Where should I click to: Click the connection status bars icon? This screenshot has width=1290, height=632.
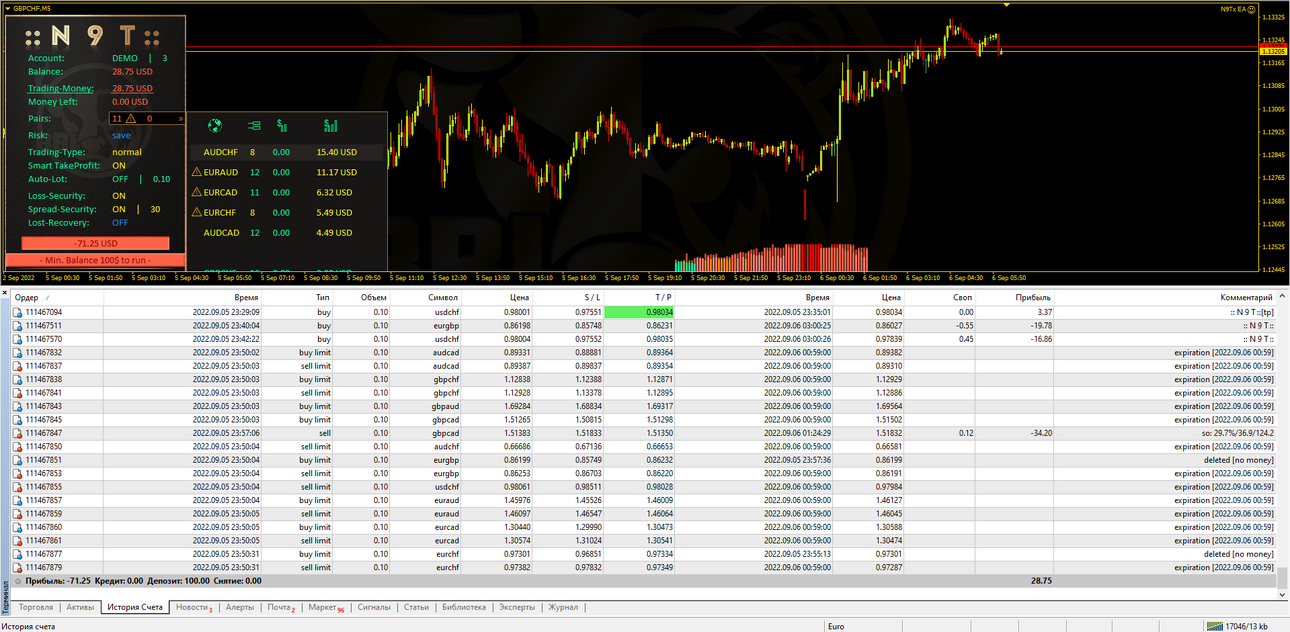click(1214, 626)
